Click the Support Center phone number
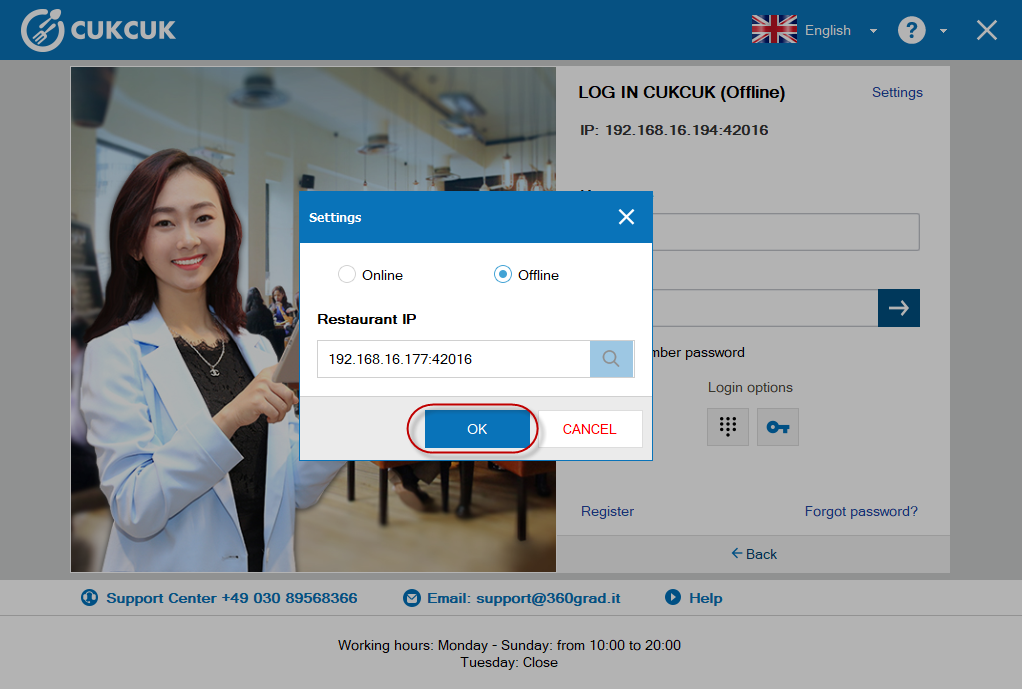This screenshot has width=1022, height=689. [x=289, y=598]
